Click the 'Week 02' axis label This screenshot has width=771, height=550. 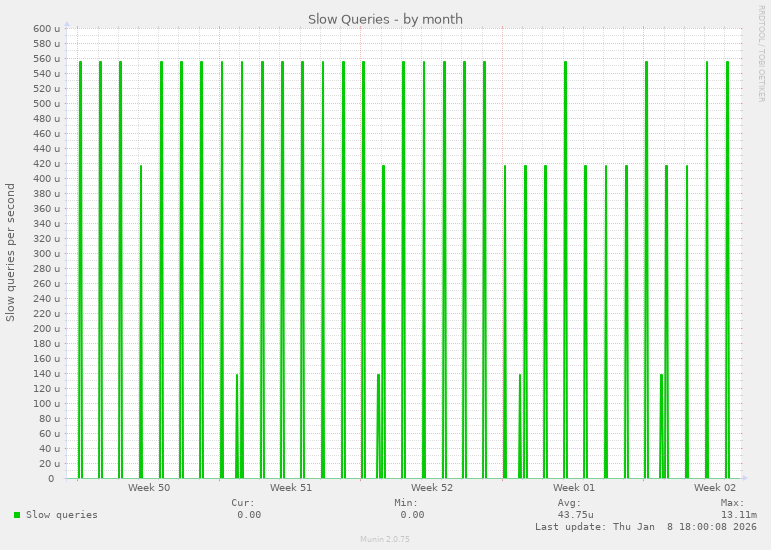coord(714,488)
